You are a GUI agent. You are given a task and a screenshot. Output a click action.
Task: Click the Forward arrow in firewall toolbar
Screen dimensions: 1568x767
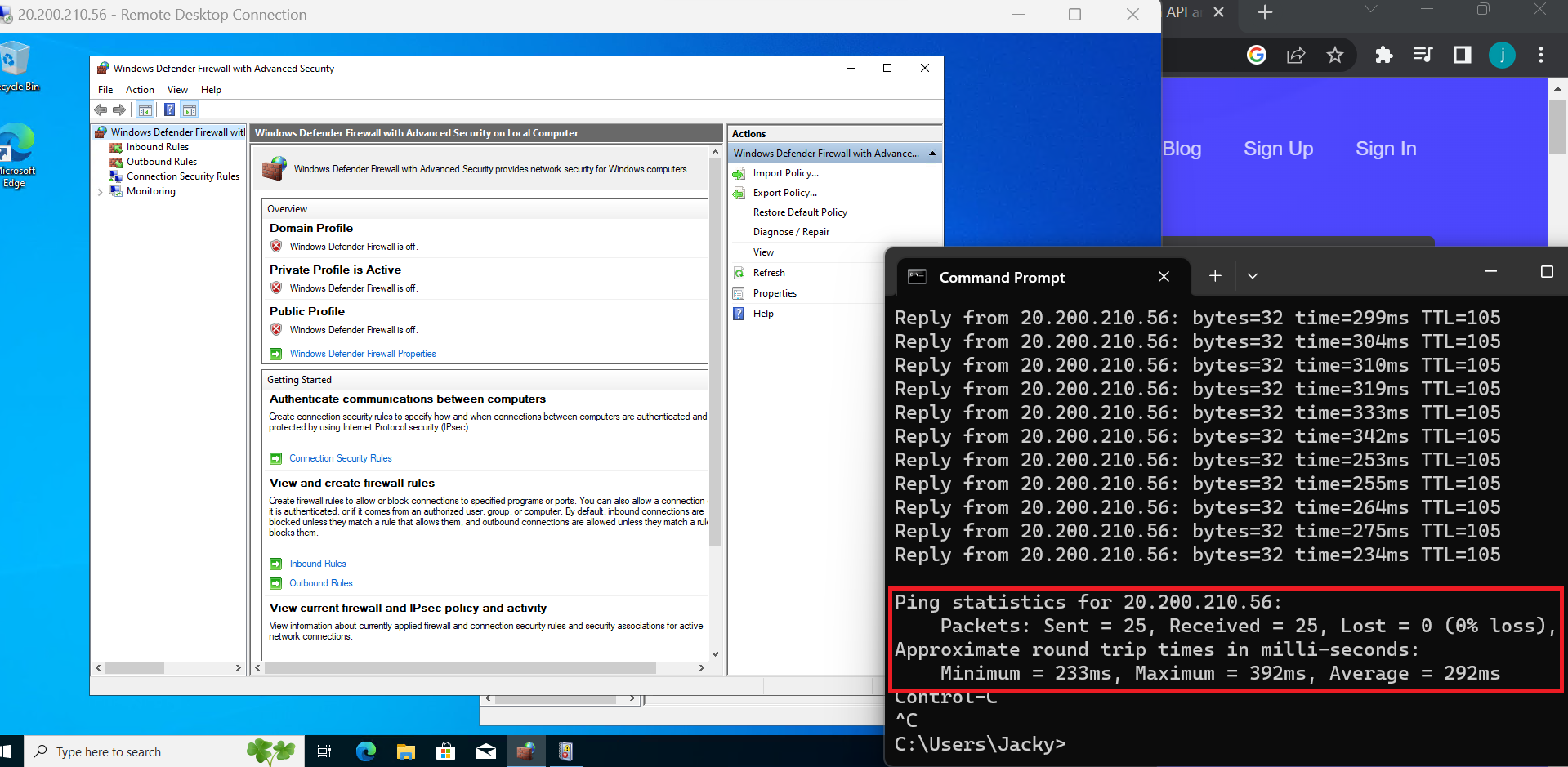click(119, 109)
